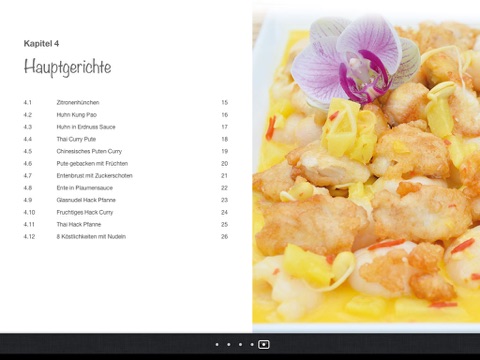Open Ente in Pflaumensauce
The width and height of the screenshot is (480, 360).
click(85, 188)
